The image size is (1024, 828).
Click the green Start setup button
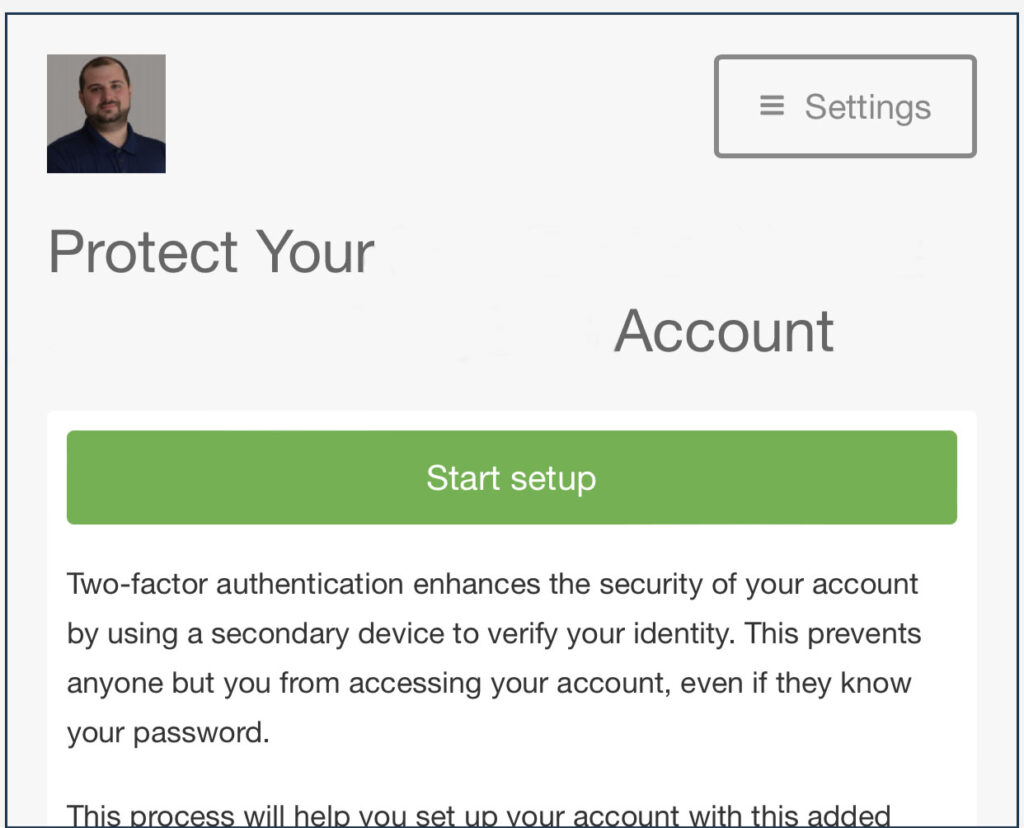tap(511, 477)
